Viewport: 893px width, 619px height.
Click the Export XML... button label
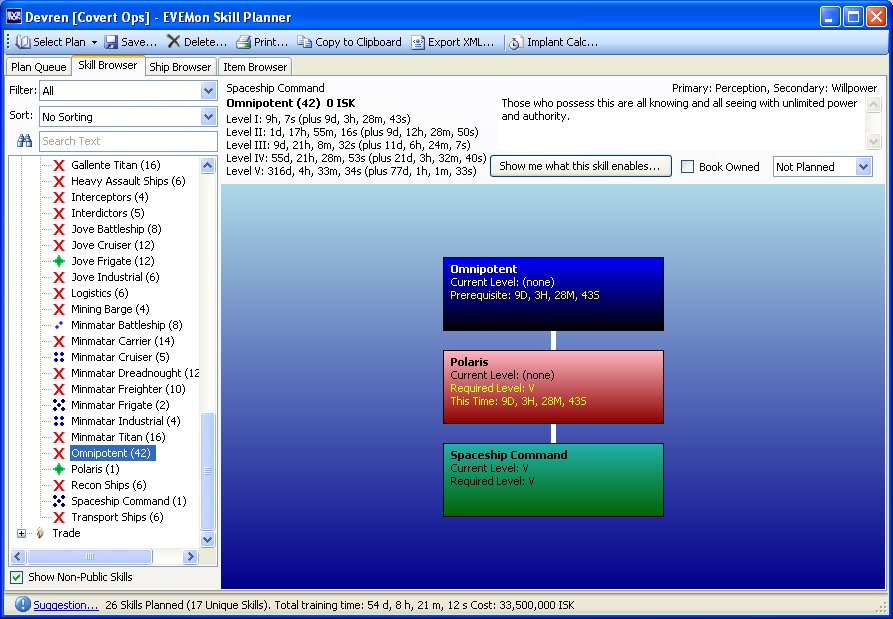(x=461, y=42)
